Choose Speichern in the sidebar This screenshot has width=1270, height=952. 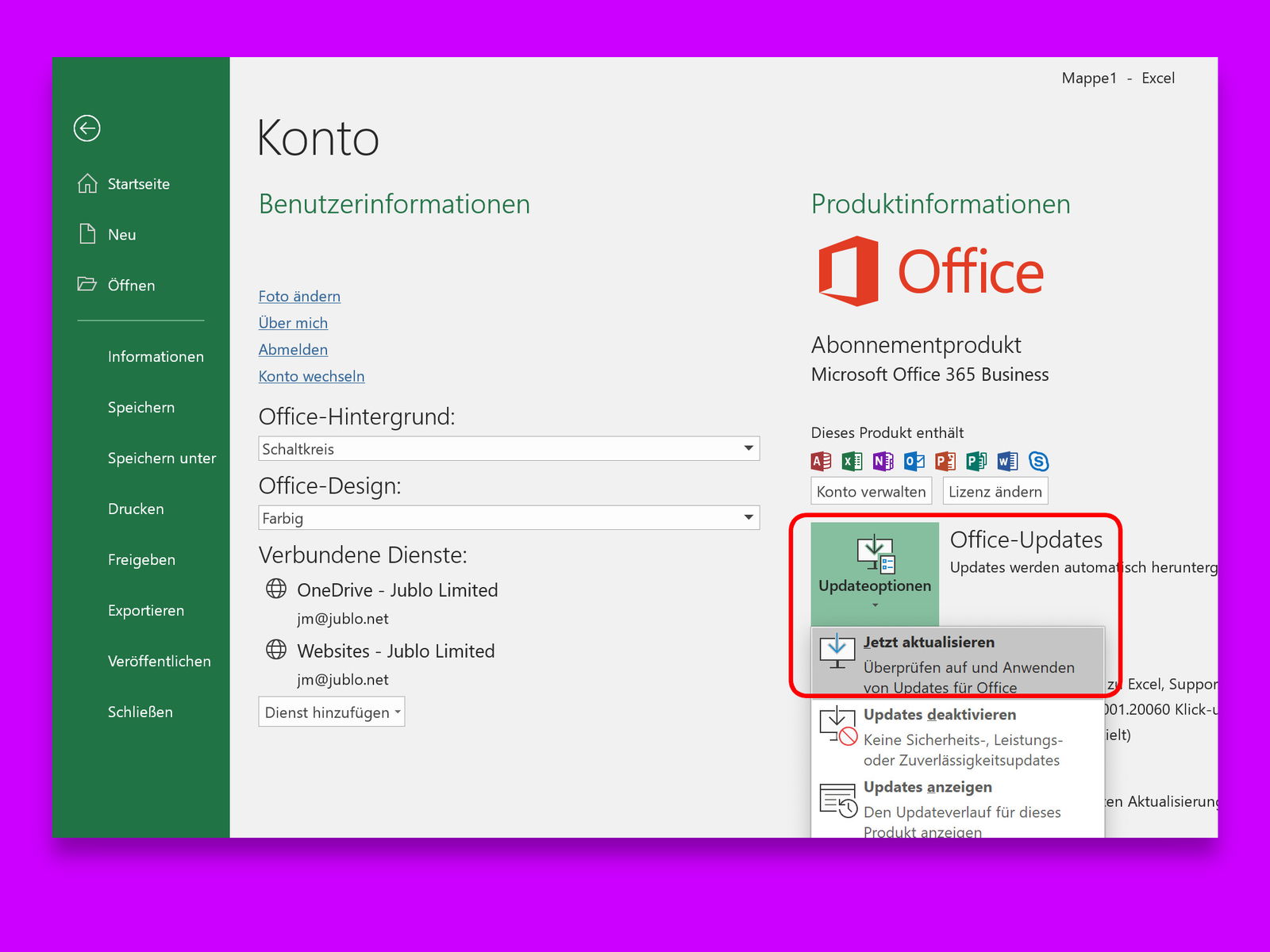click(x=141, y=407)
